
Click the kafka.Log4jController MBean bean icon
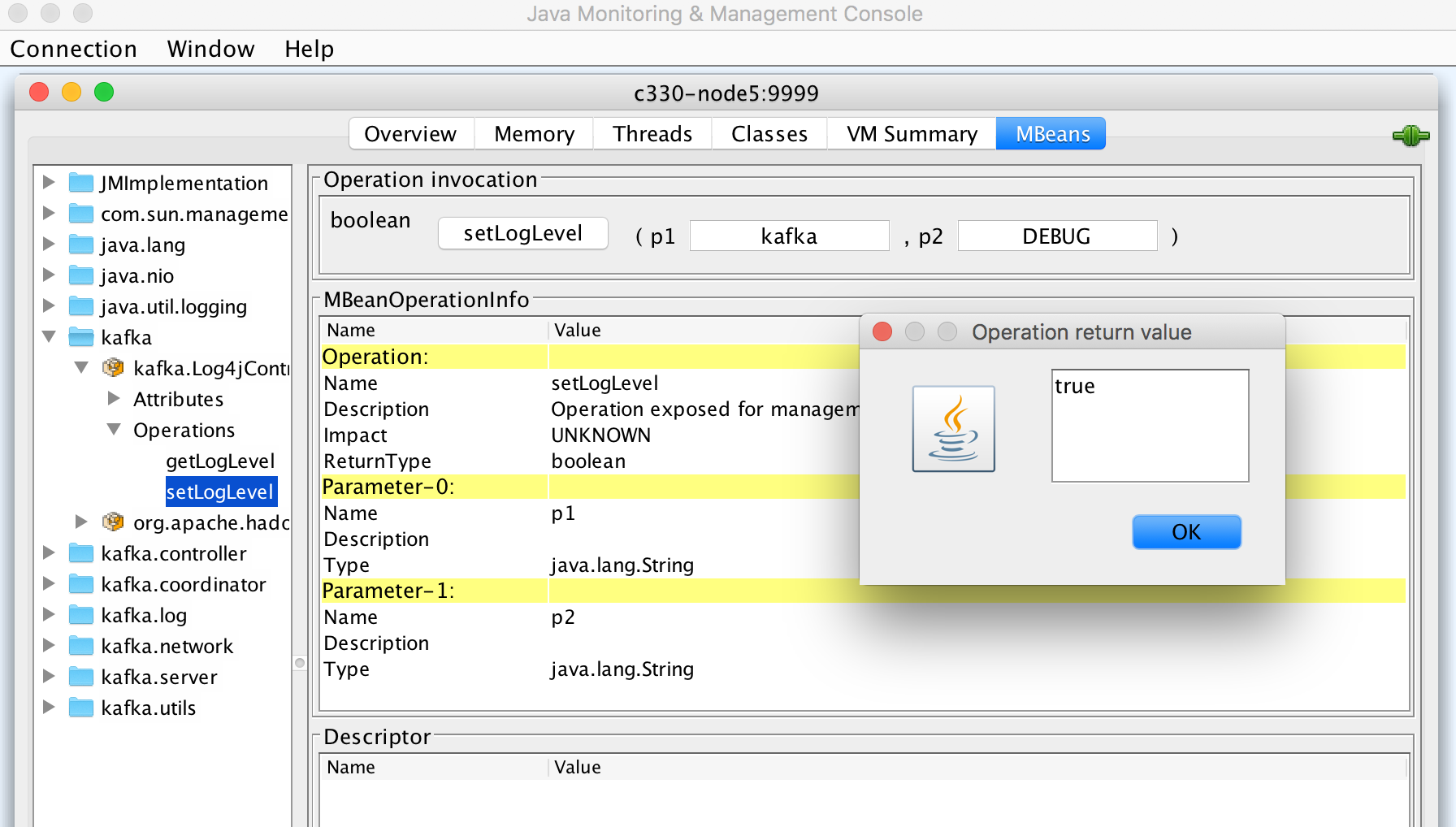tap(112, 367)
